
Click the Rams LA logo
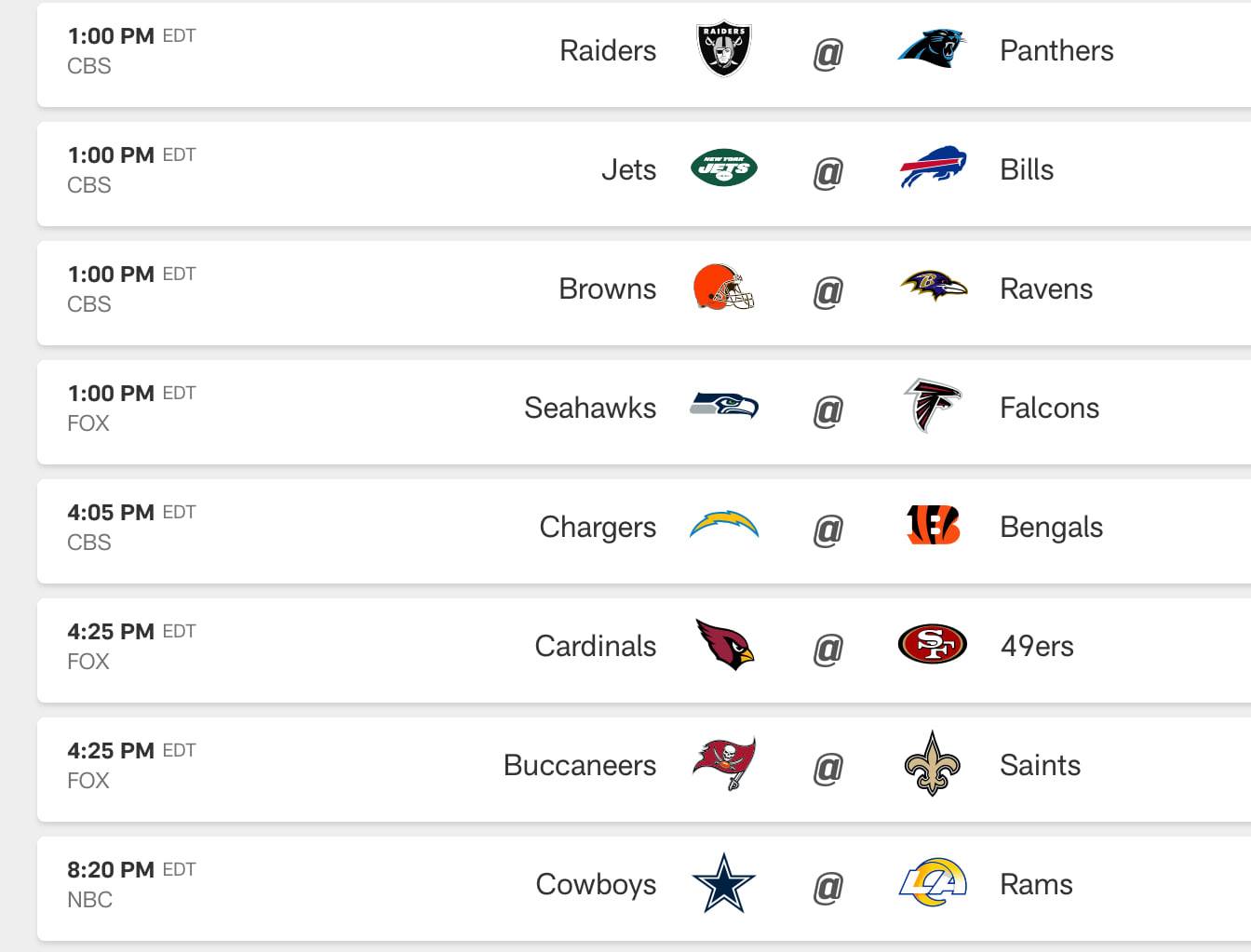(933, 883)
